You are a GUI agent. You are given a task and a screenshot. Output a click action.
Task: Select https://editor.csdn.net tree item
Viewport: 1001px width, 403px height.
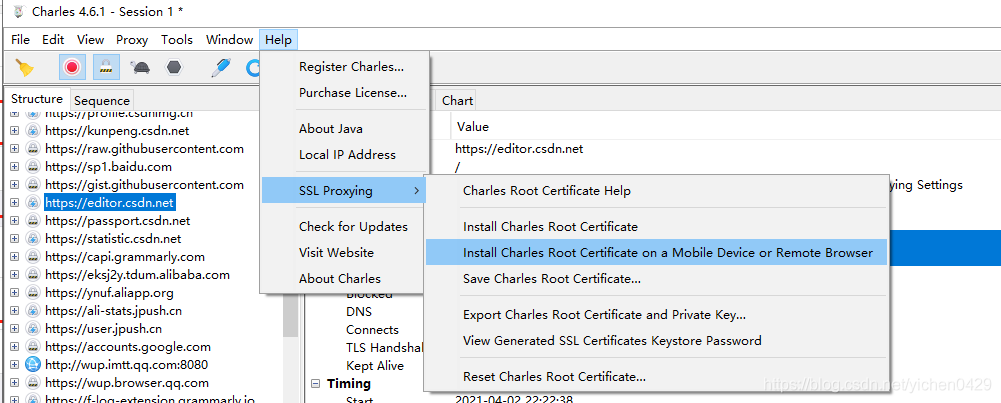[109, 202]
